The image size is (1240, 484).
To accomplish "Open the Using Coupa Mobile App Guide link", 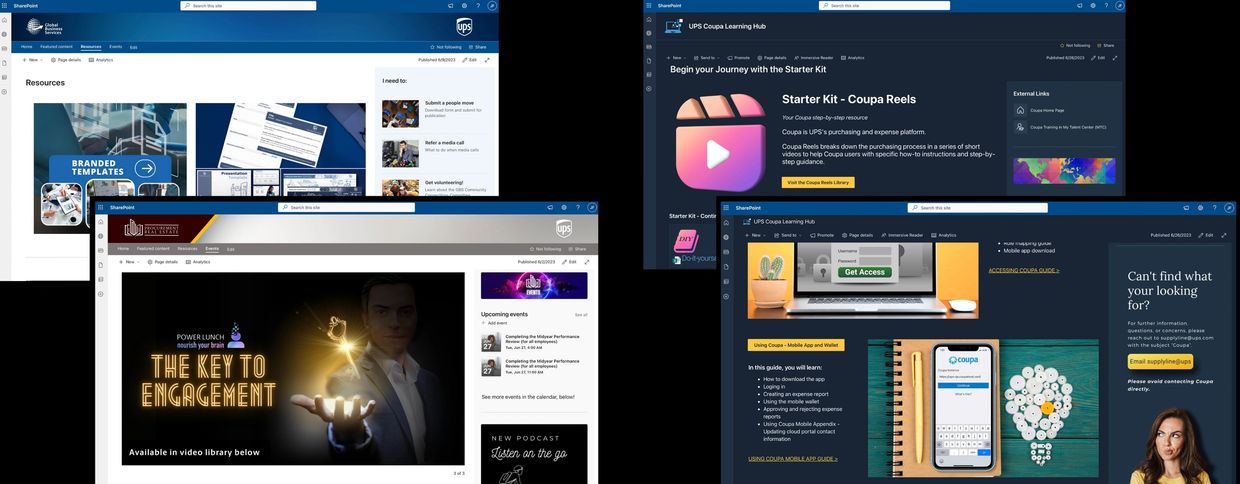I will click(x=792, y=459).
